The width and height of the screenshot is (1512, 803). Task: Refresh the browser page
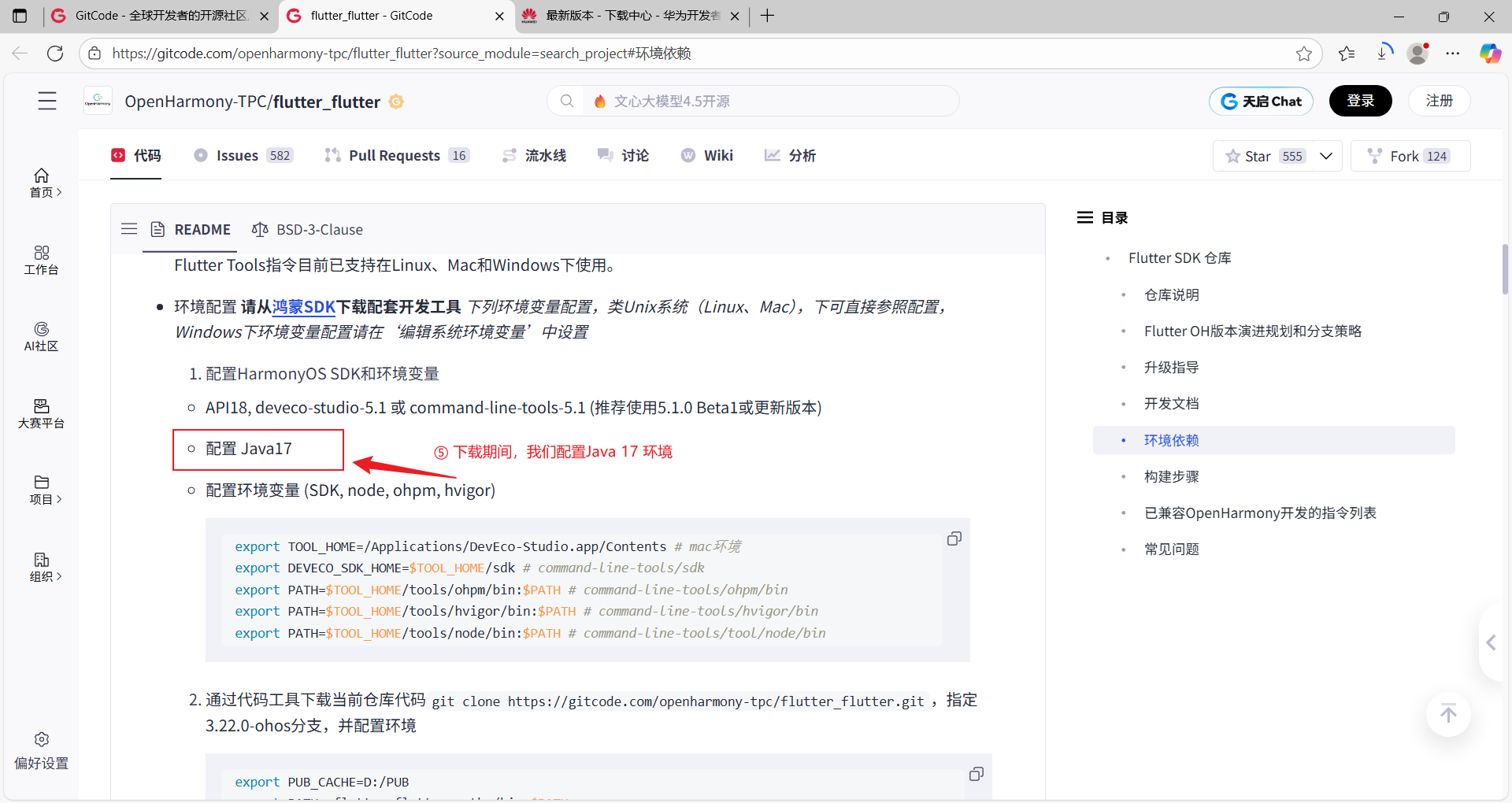pos(55,53)
